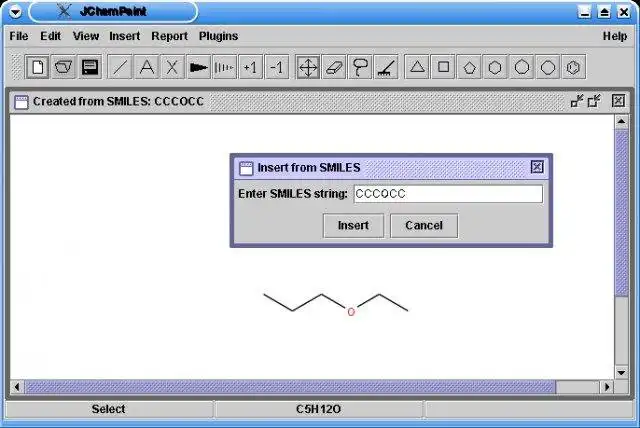Close the Insert from SMILES dialog
This screenshot has height=428, width=640.
(537, 167)
